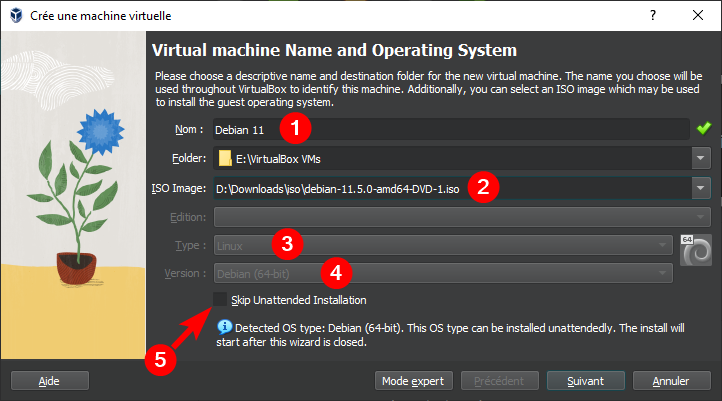Click the Folder path E:\VirtualBox VMs

tap(278, 159)
